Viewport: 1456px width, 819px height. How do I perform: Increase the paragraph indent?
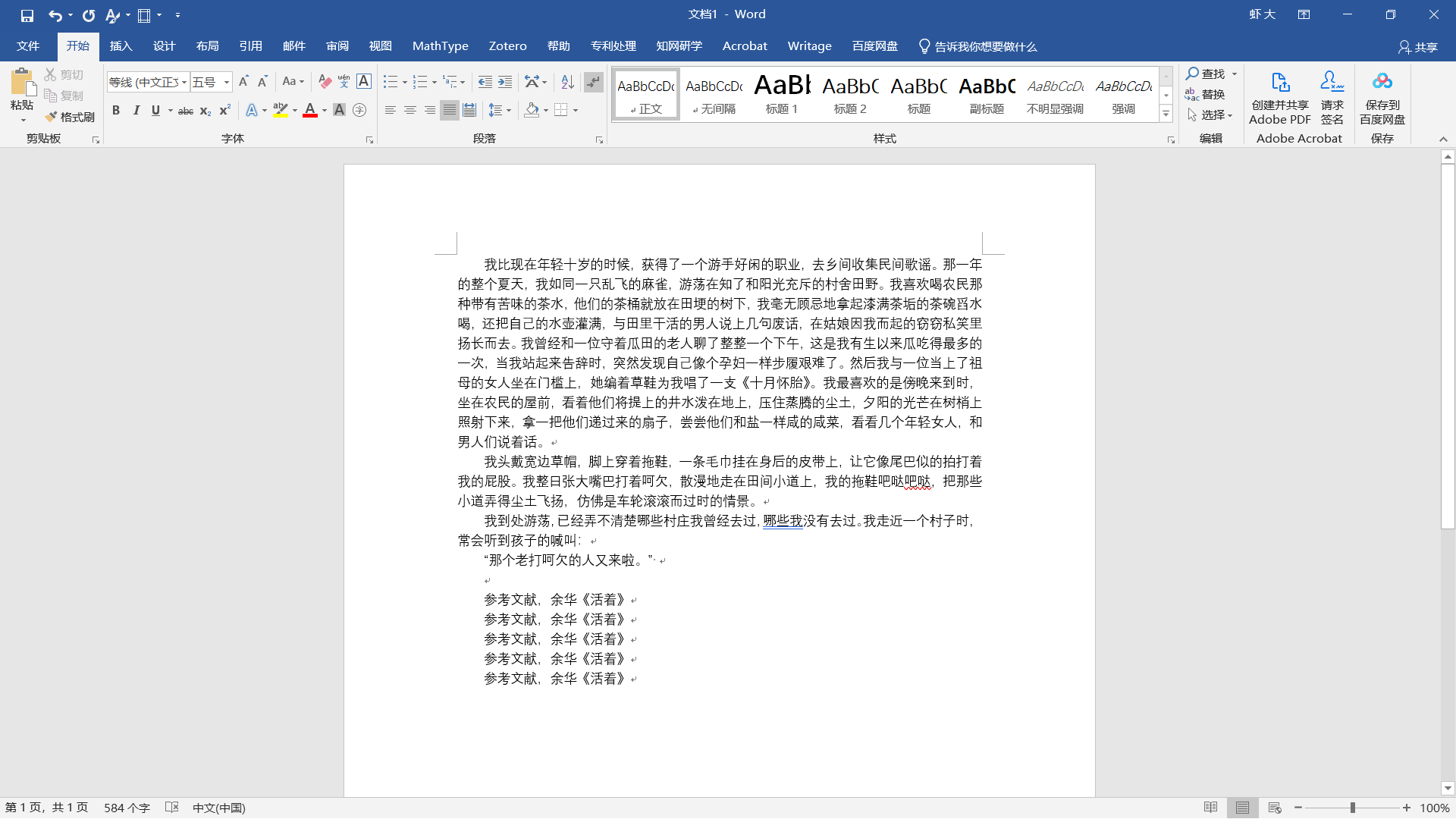[505, 81]
